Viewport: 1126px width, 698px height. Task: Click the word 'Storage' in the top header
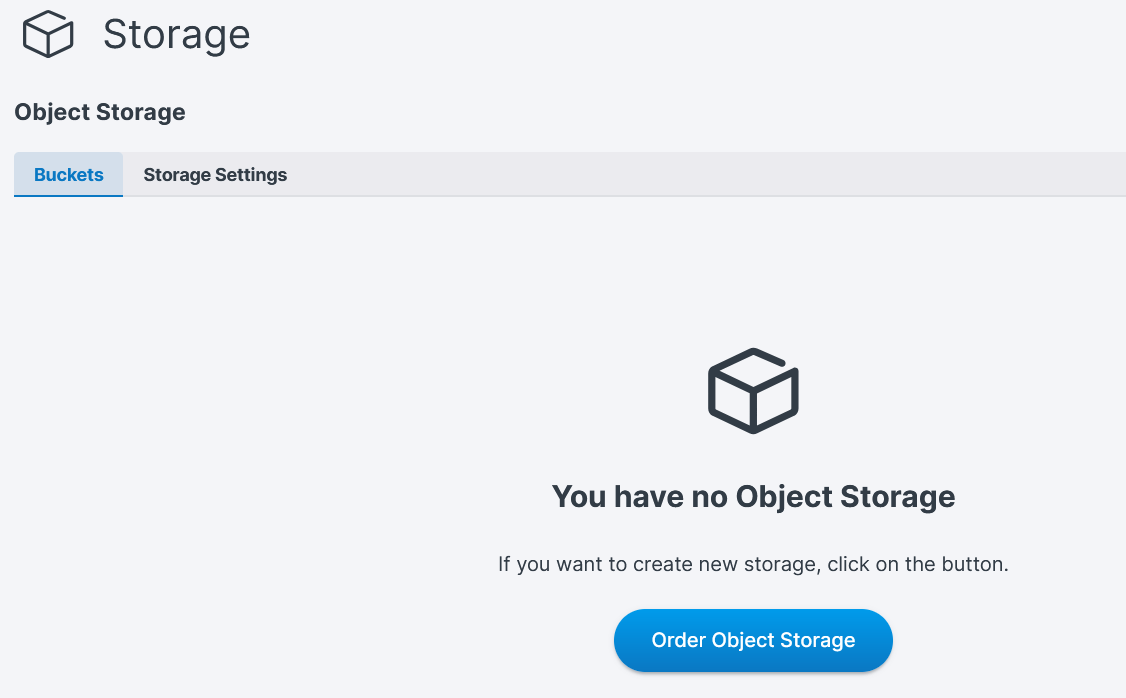coord(176,35)
